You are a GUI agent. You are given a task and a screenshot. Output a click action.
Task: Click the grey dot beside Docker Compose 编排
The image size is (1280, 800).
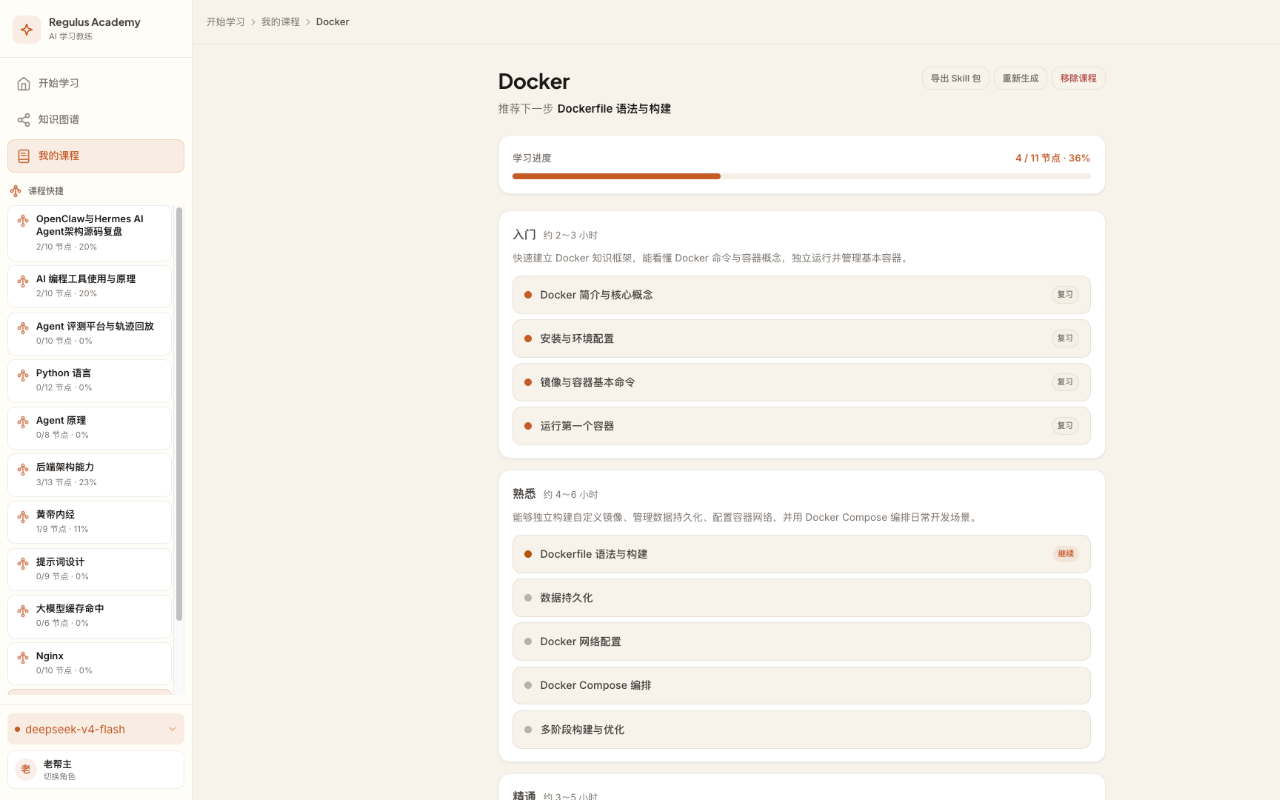pos(528,685)
